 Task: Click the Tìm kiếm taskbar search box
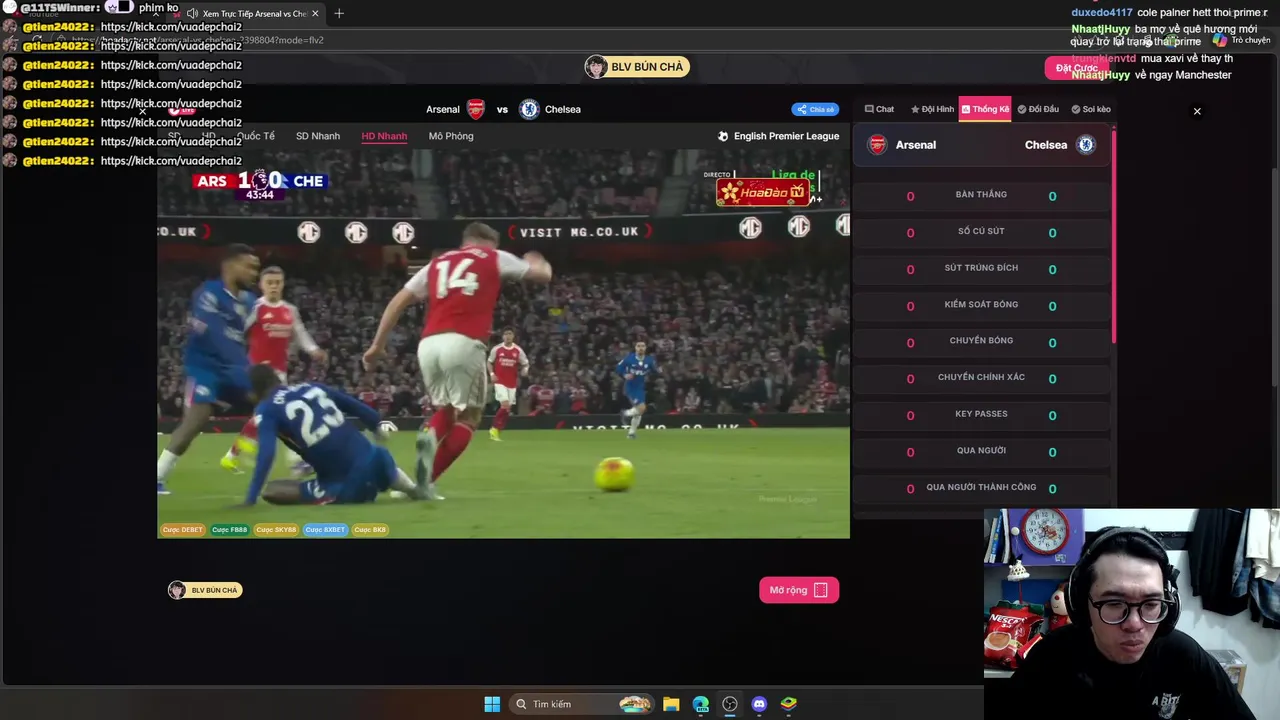coord(581,704)
